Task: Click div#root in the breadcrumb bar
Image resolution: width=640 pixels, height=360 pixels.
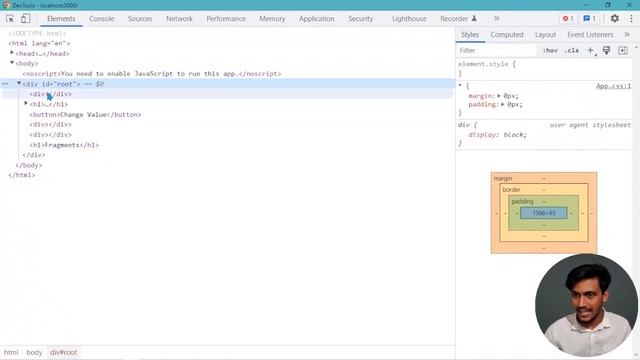Action: point(63,352)
